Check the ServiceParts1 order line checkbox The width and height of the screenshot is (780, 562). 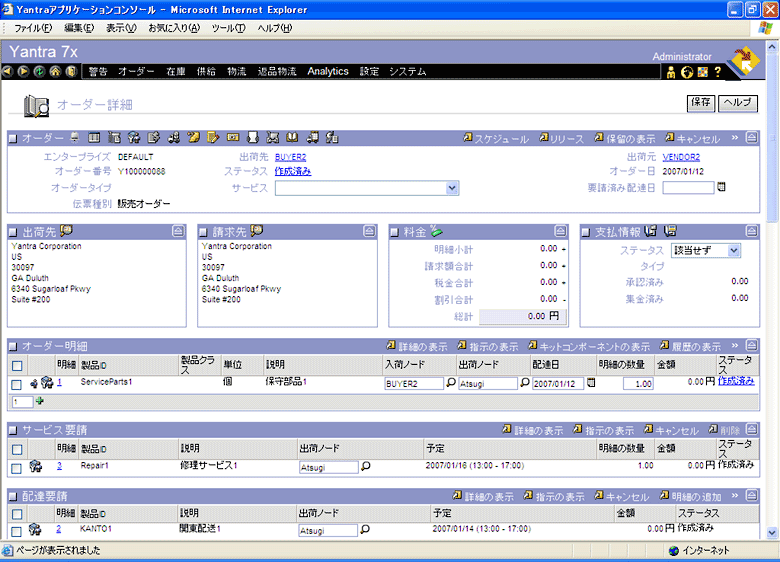coord(16,384)
